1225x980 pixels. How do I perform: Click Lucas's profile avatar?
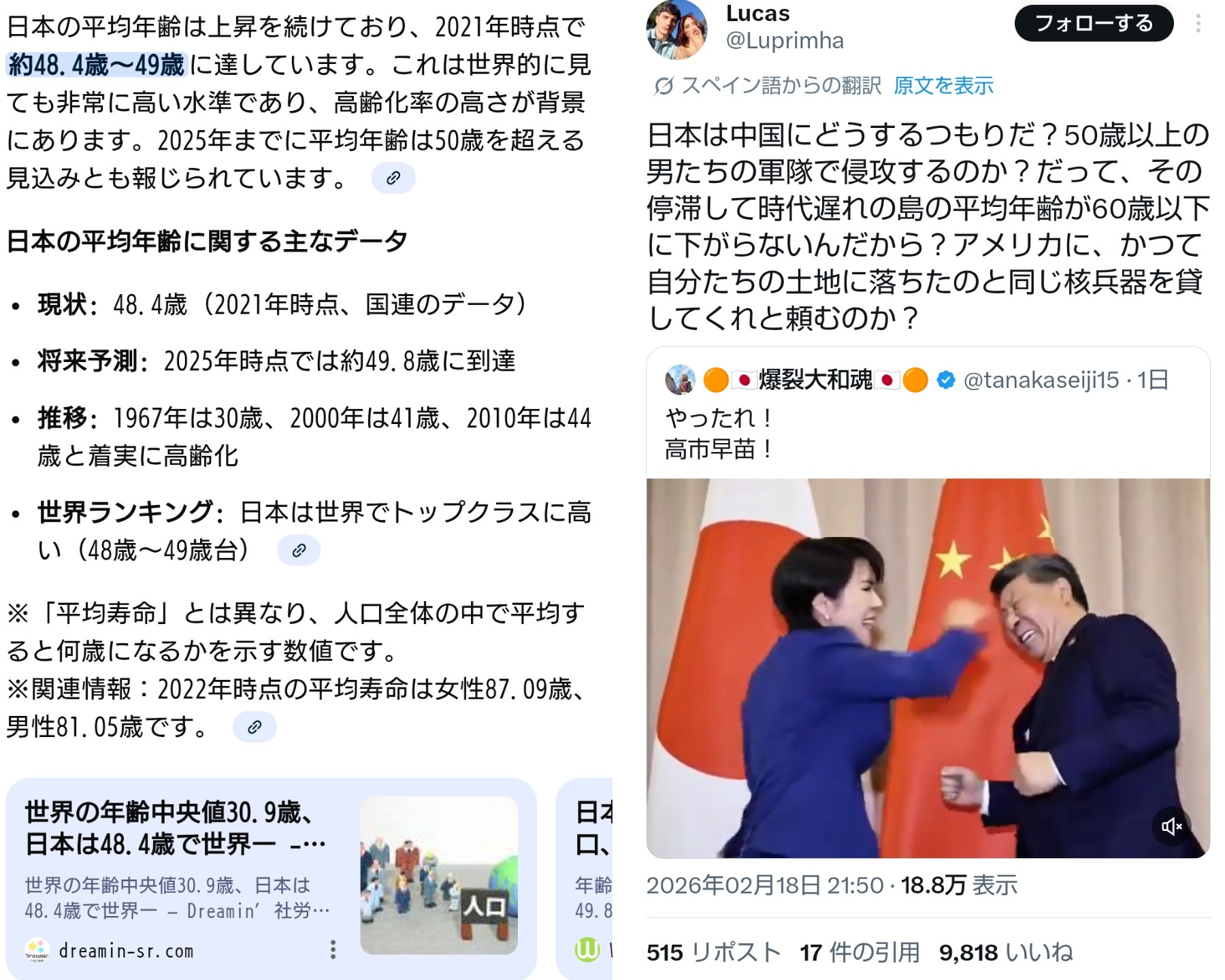coord(676,30)
